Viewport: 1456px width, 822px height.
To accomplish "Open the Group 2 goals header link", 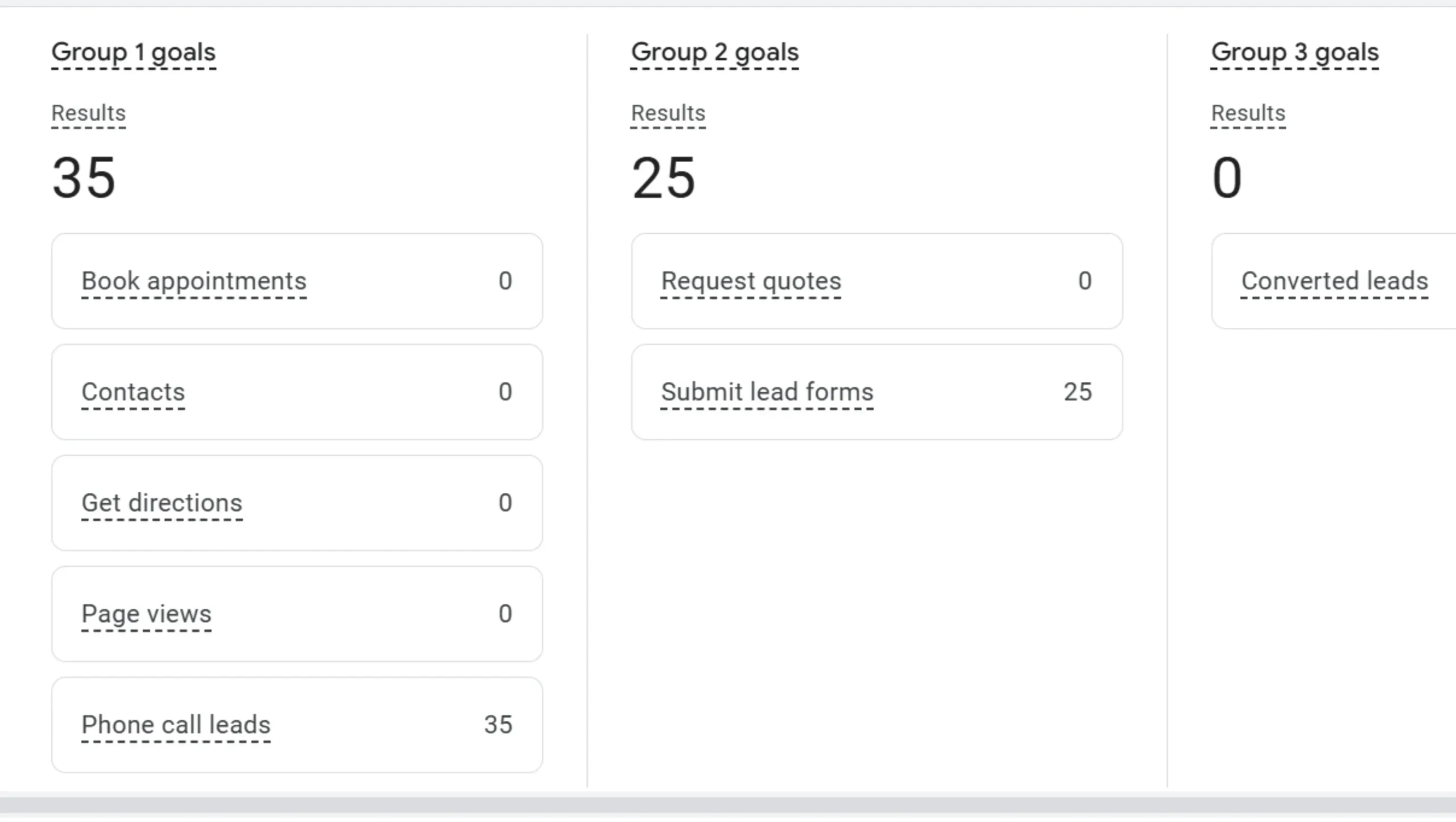I will (x=714, y=52).
